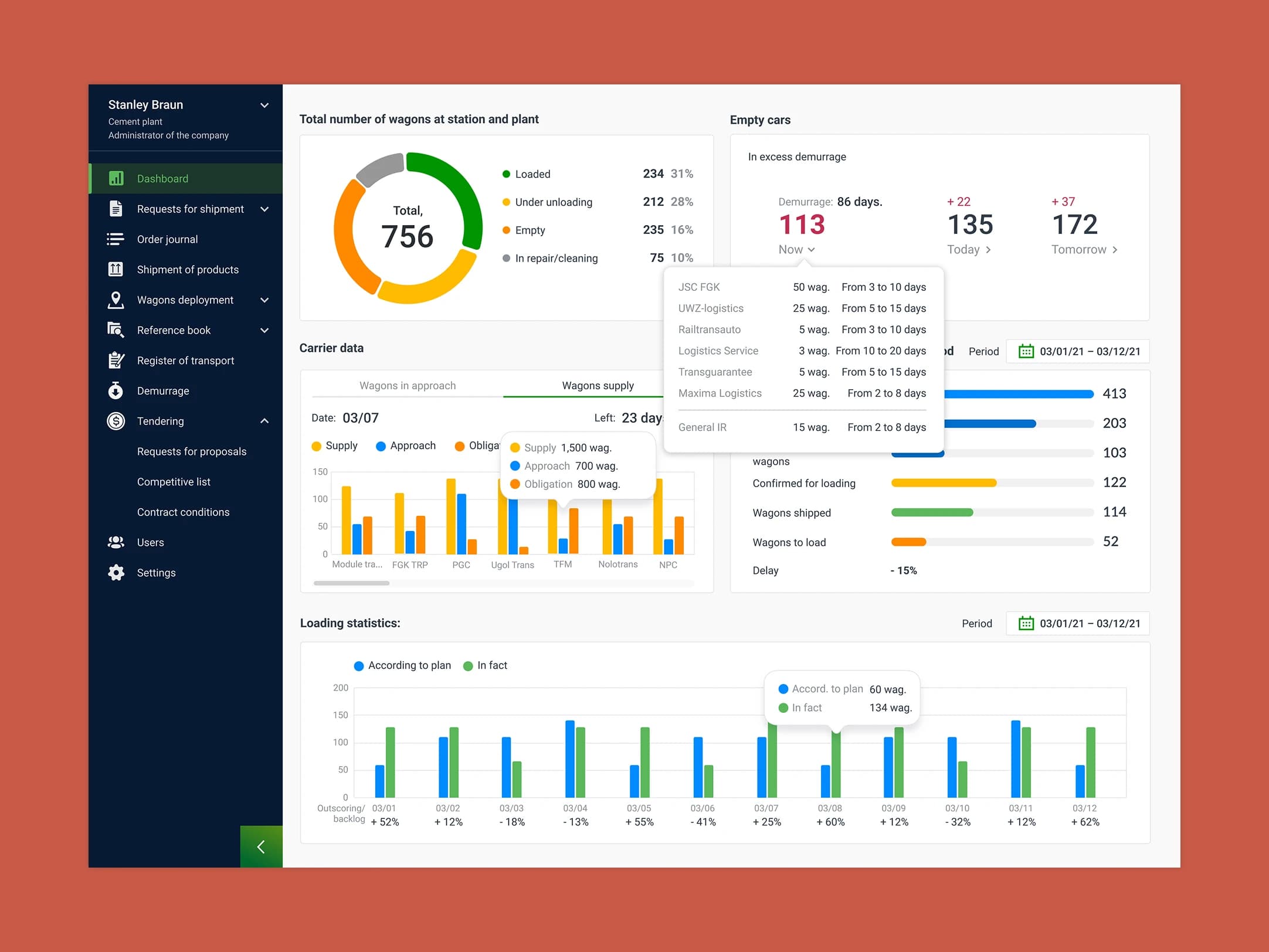Toggle the In fact legend item
The width and height of the screenshot is (1269, 952).
pos(485,665)
